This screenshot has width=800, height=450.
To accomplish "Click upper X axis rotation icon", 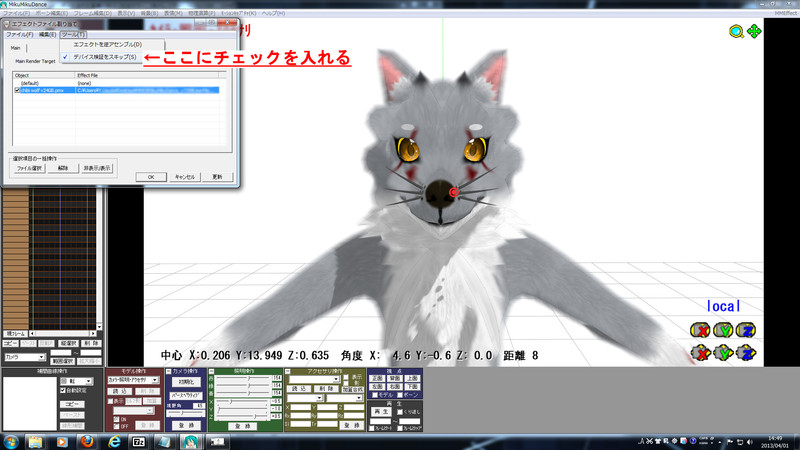I will (701, 331).
